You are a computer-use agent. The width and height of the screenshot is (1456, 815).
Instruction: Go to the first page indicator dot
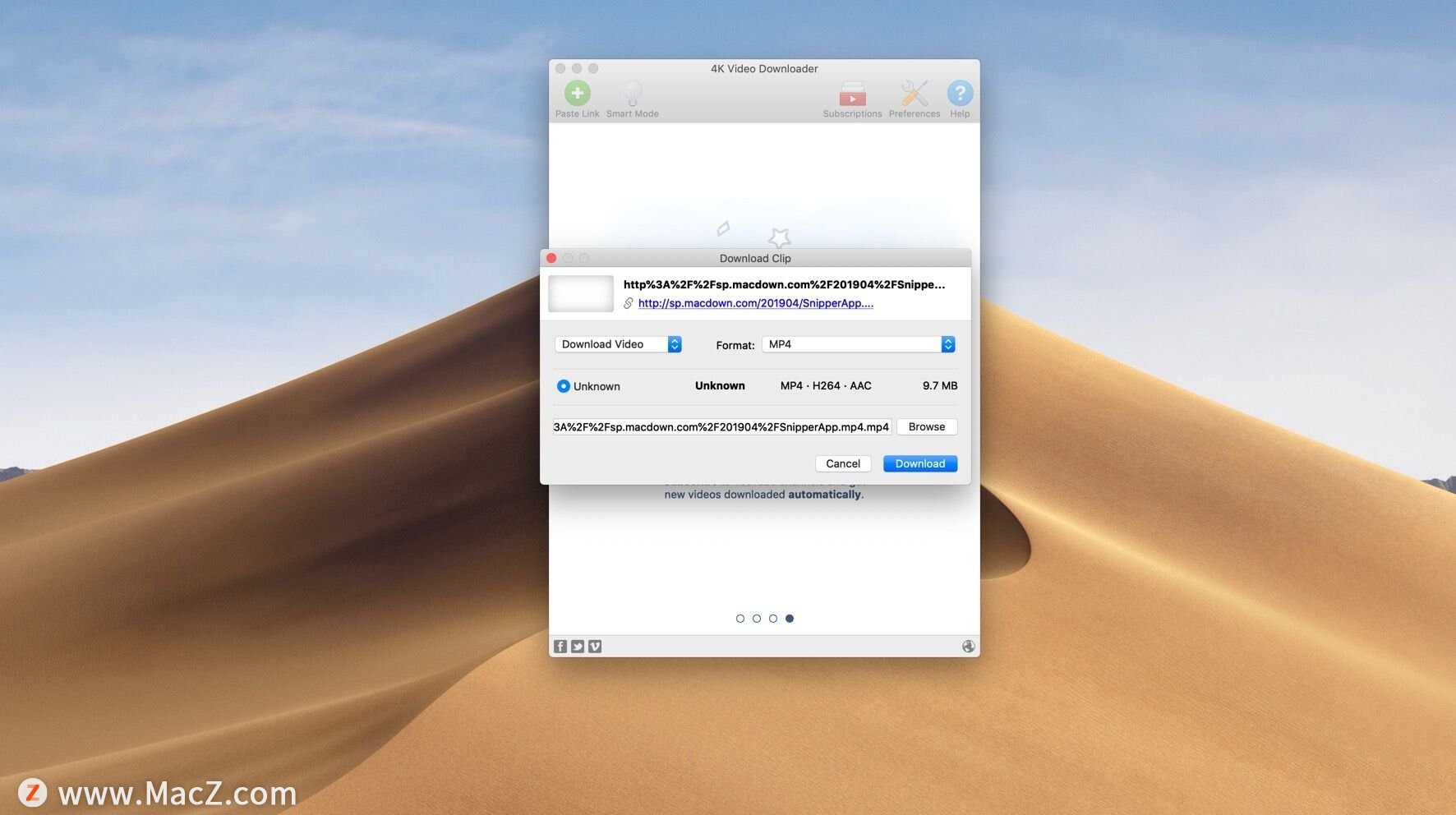[740, 619]
